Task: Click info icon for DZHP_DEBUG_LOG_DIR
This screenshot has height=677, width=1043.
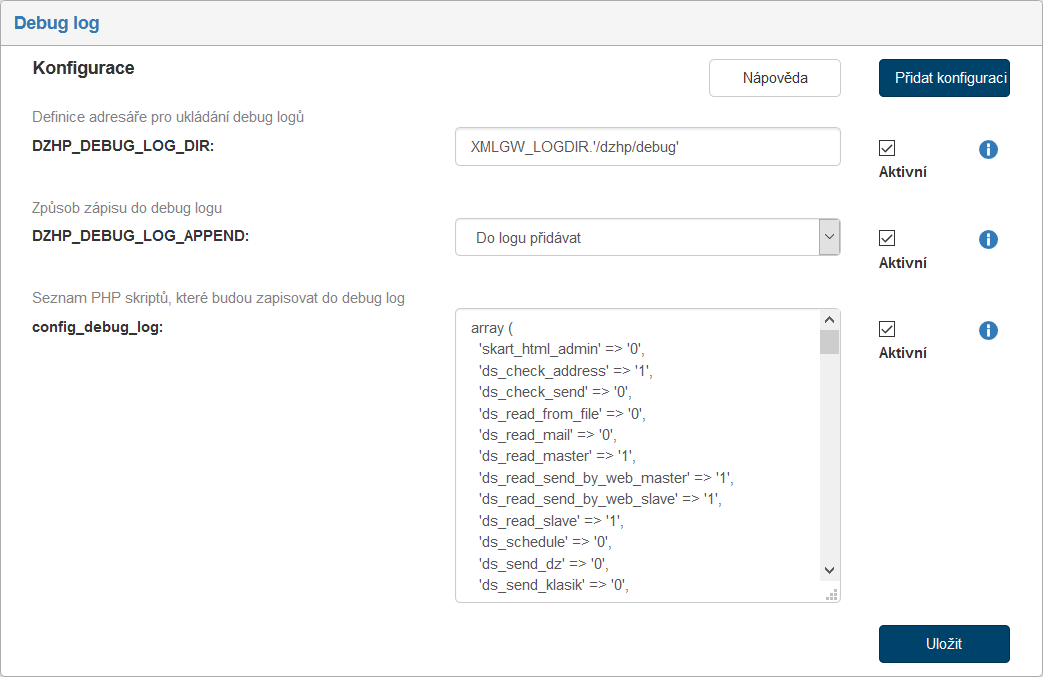Action: click(988, 149)
